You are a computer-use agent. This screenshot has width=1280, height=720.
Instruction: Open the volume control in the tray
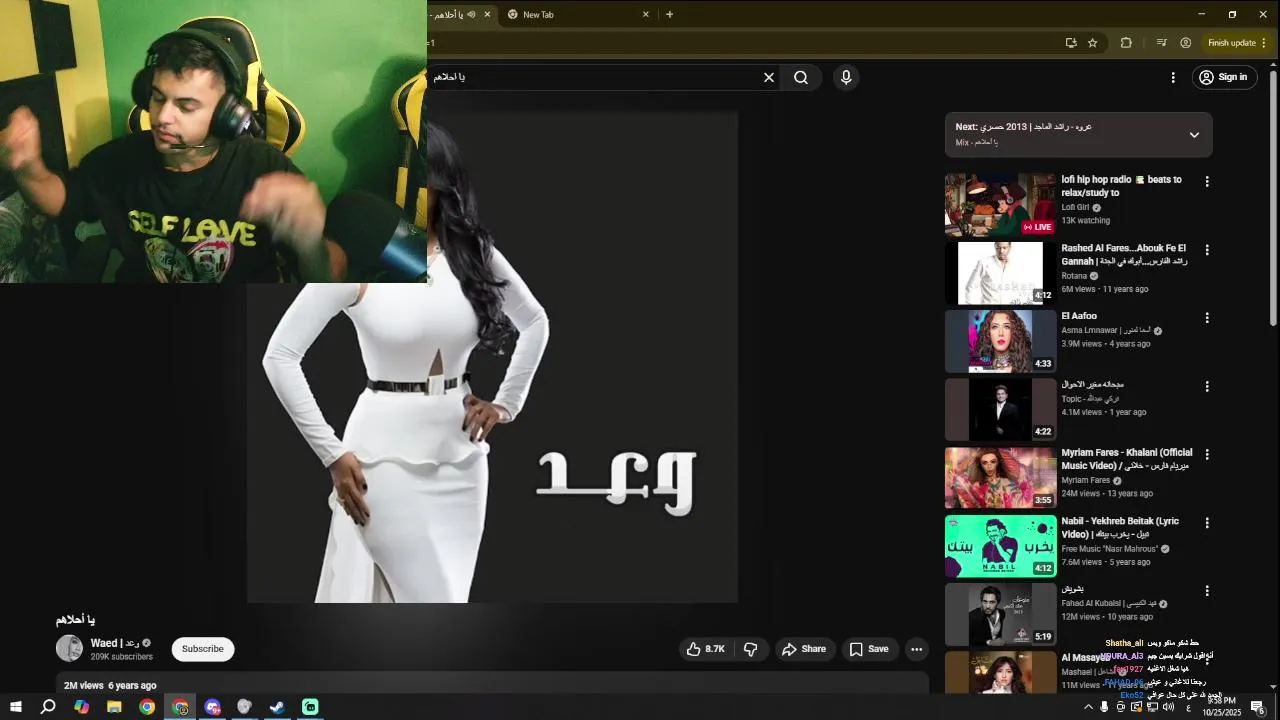pos(1169,707)
